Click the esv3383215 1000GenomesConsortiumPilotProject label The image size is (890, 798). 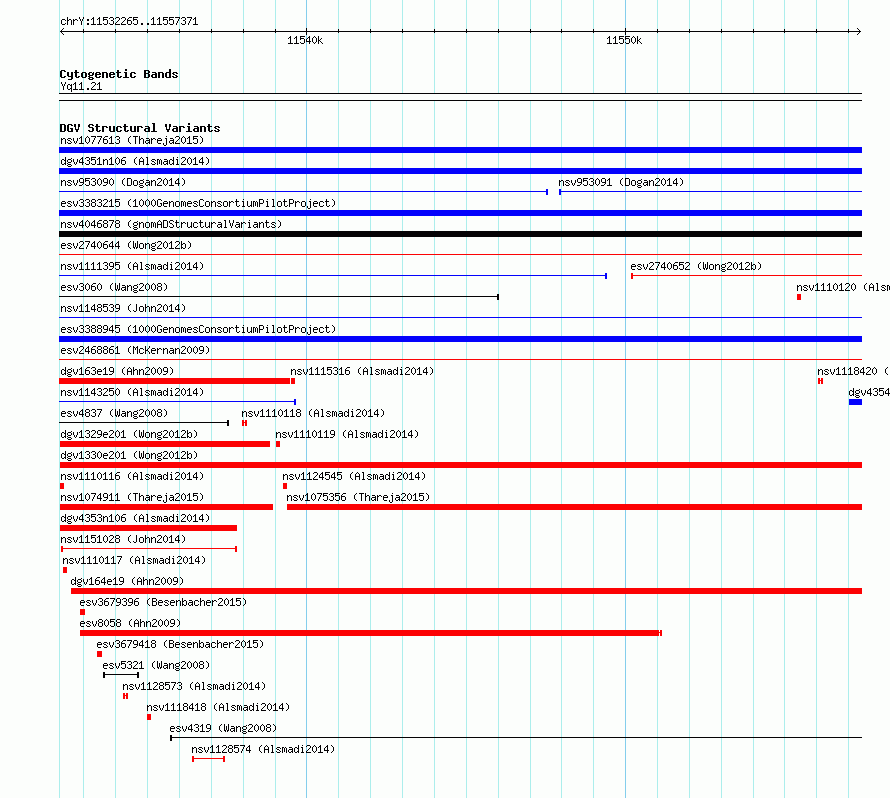point(198,203)
